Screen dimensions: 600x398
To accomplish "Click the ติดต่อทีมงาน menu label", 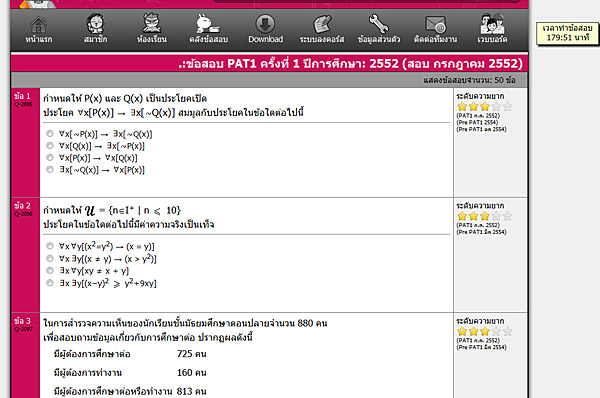I will pos(435,39).
